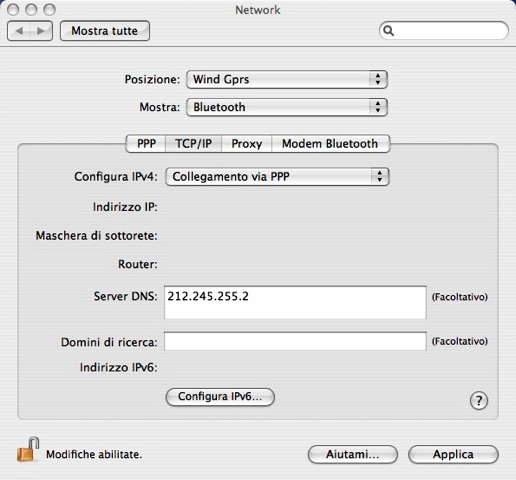Click the Modifiche abilitate text
The image size is (516, 480).
[94, 454]
